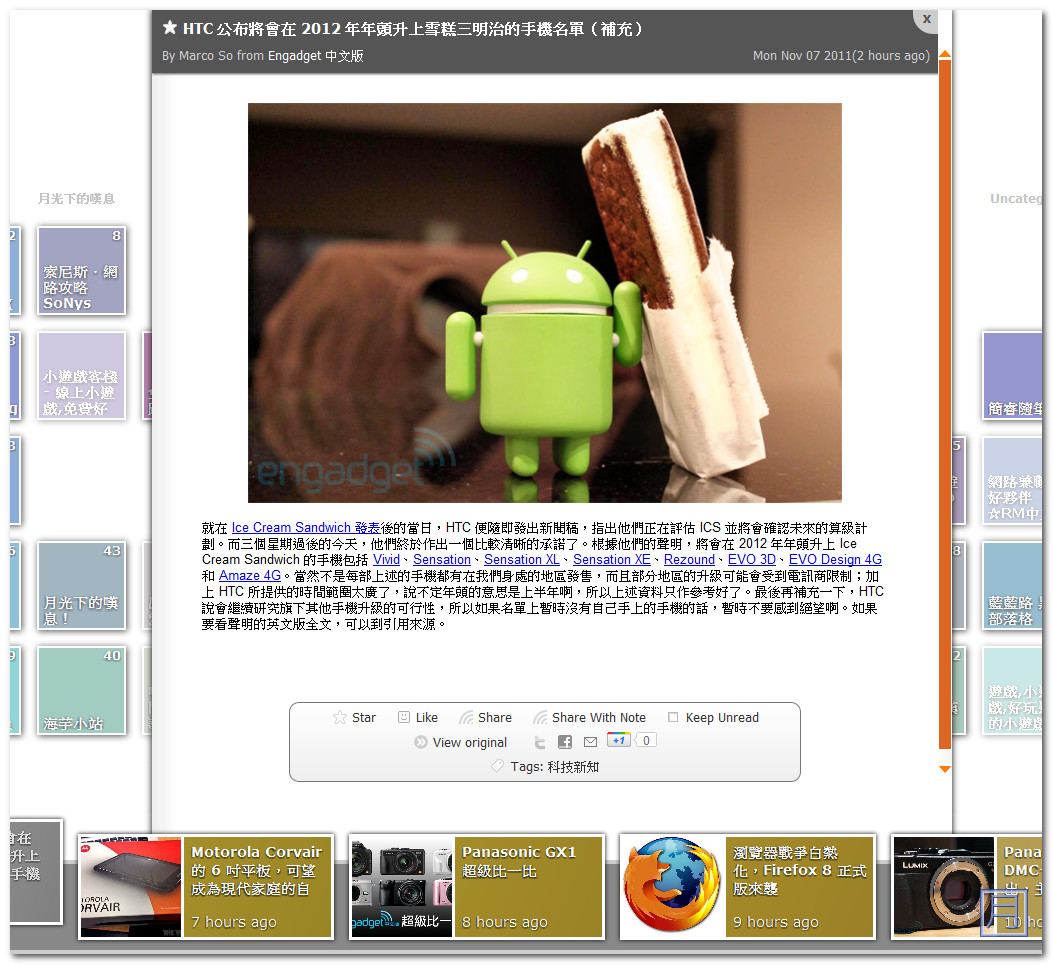Close the article popup with x button

(927, 19)
